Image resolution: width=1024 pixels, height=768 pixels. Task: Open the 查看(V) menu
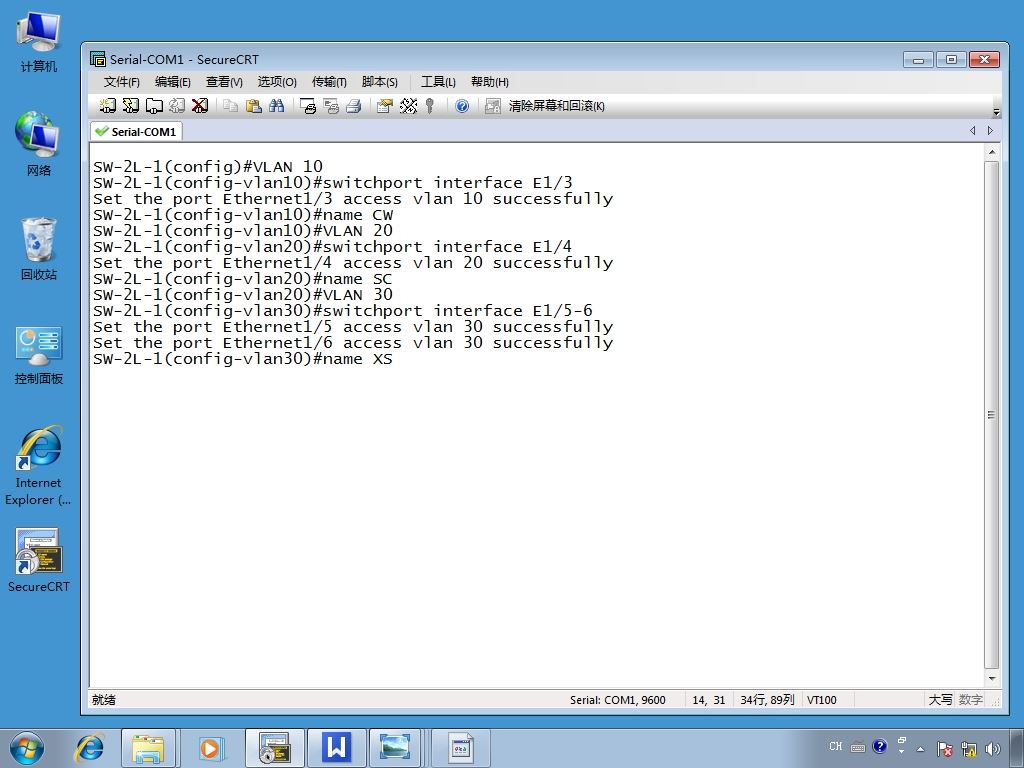click(x=224, y=82)
